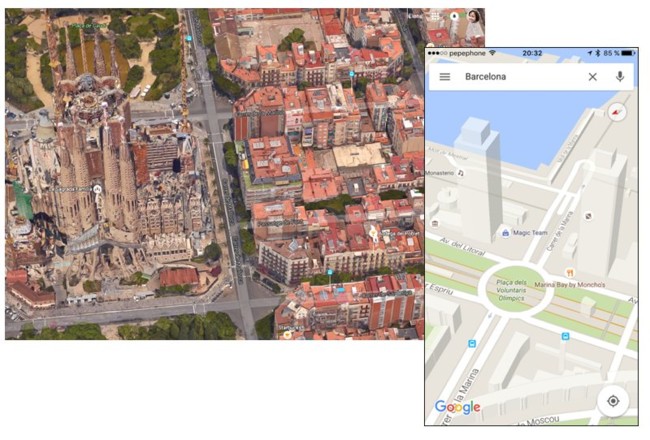Click the Magic Team label text
This screenshot has height=440, width=650.
(x=530, y=233)
